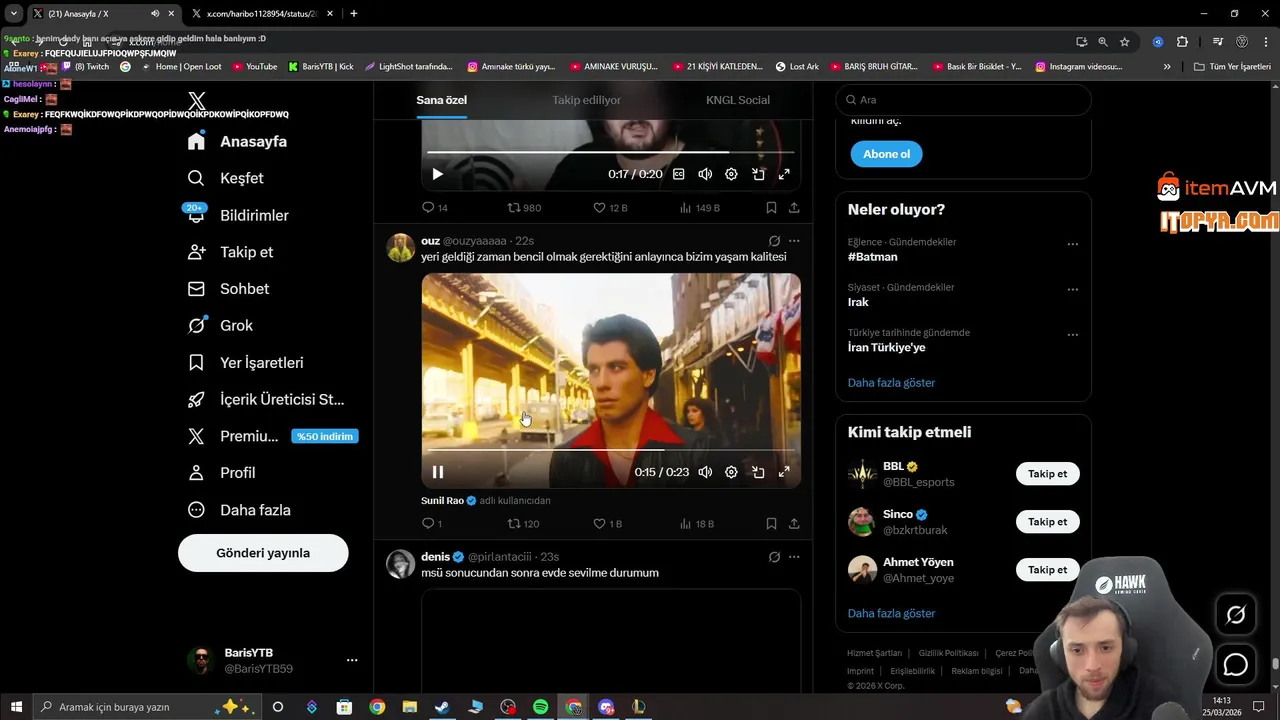The image size is (1280, 720).
Task: Reply to the post with 14 comments
Action: click(x=435, y=208)
